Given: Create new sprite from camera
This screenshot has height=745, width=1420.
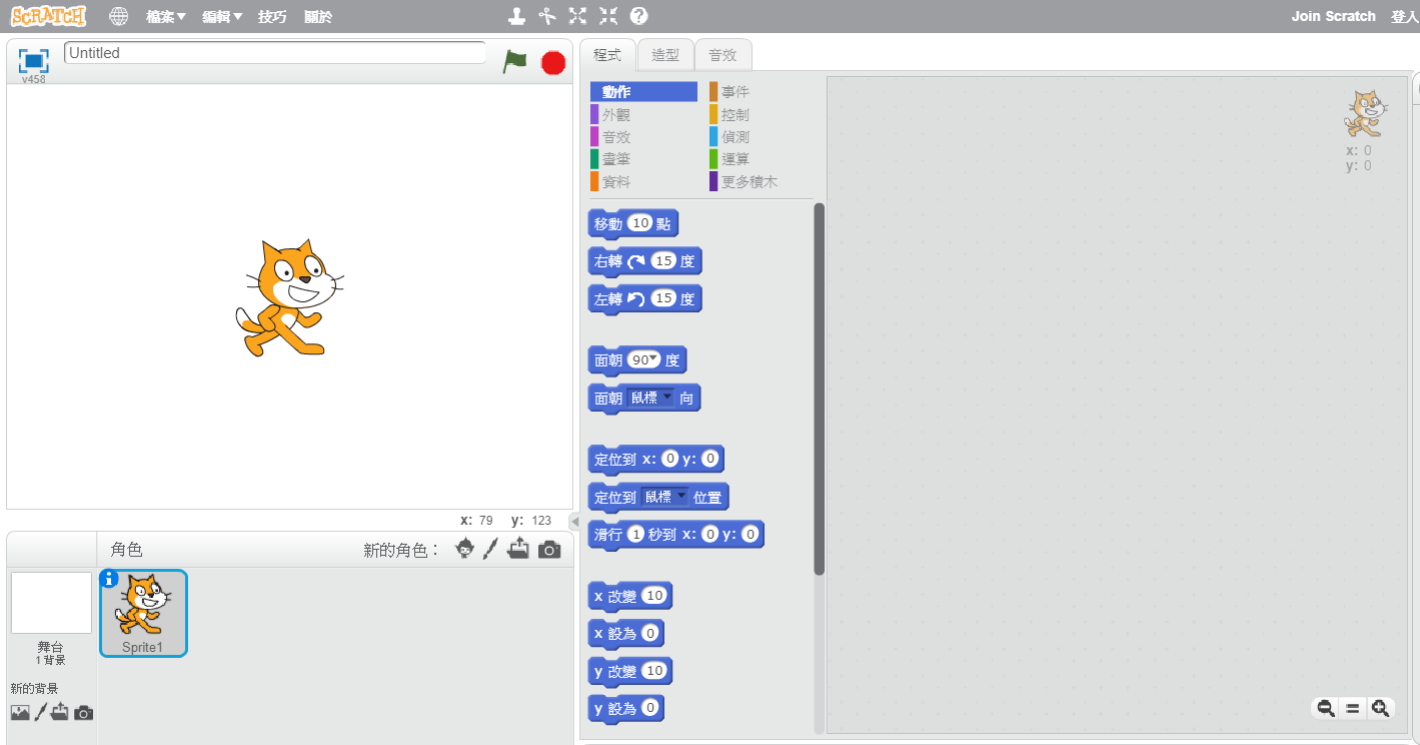Looking at the screenshot, I should pyautogui.click(x=549, y=549).
